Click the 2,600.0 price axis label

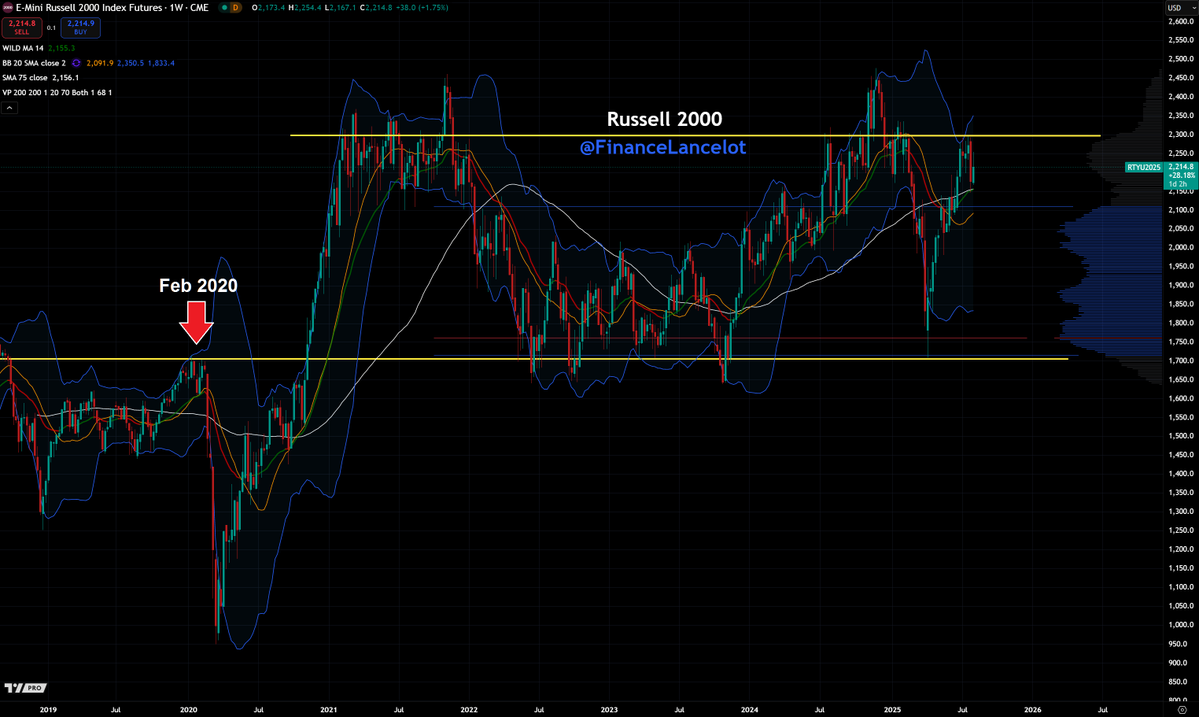coord(1181,21)
